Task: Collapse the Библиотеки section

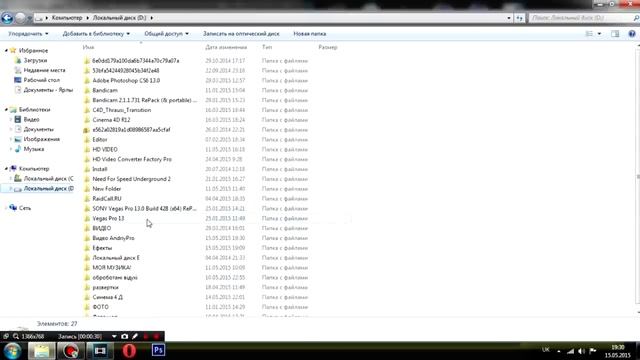Action: 6,110
